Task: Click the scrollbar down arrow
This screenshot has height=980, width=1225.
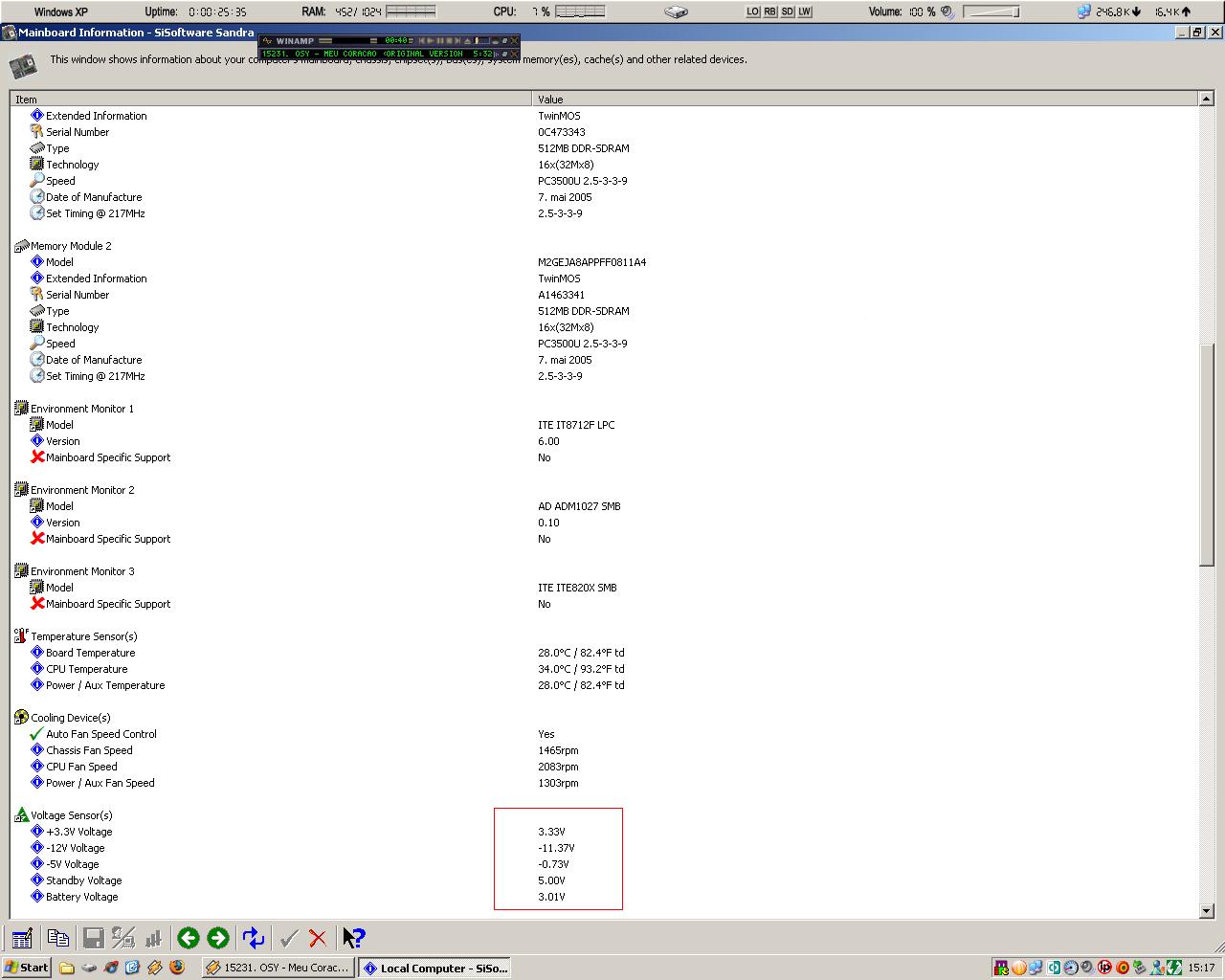Action: tap(1206, 911)
